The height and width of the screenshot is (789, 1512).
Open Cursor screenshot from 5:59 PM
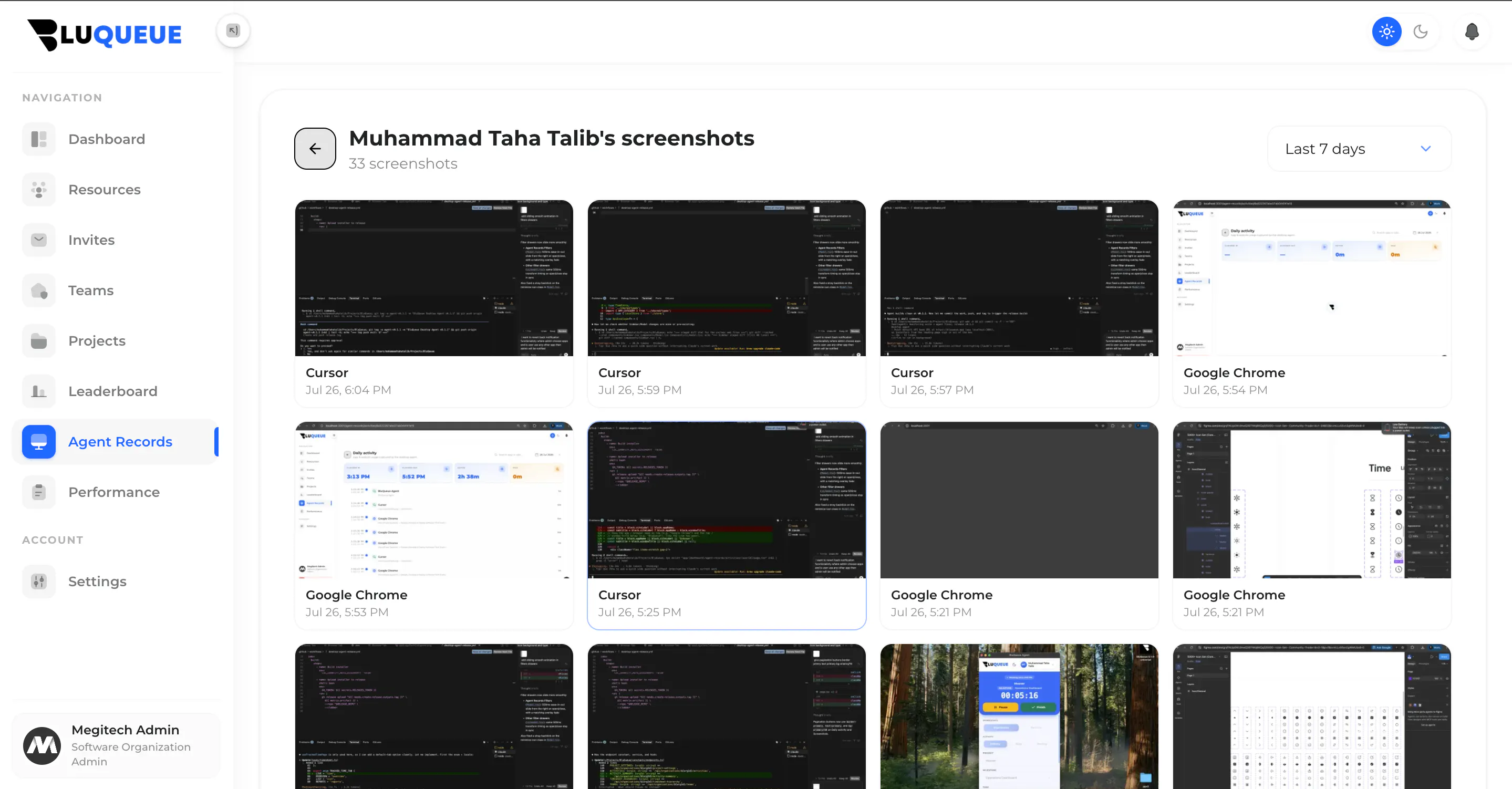tap(727, 304)
